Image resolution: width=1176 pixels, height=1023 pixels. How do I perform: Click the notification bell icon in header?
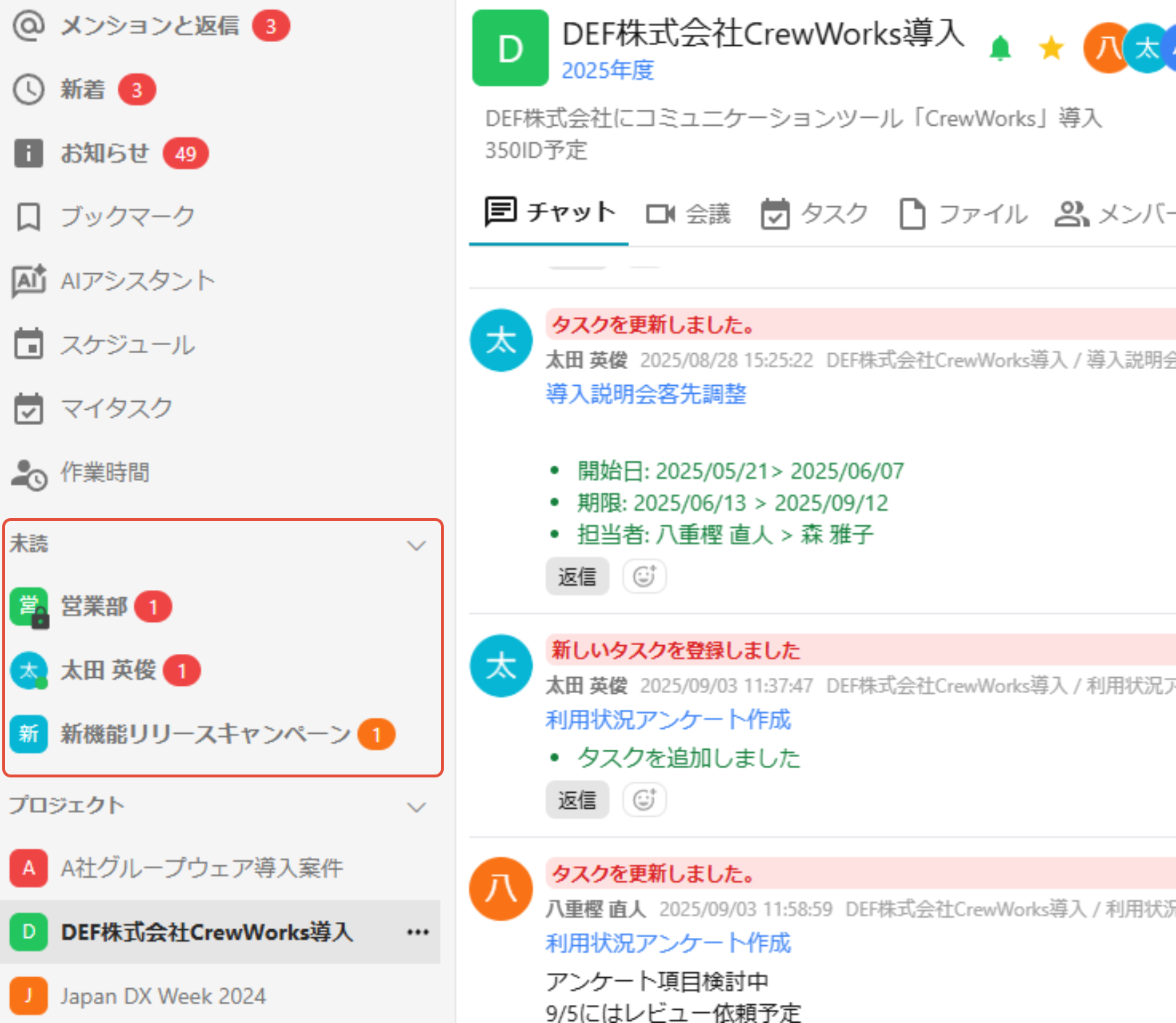click(x=1000, y=48)
